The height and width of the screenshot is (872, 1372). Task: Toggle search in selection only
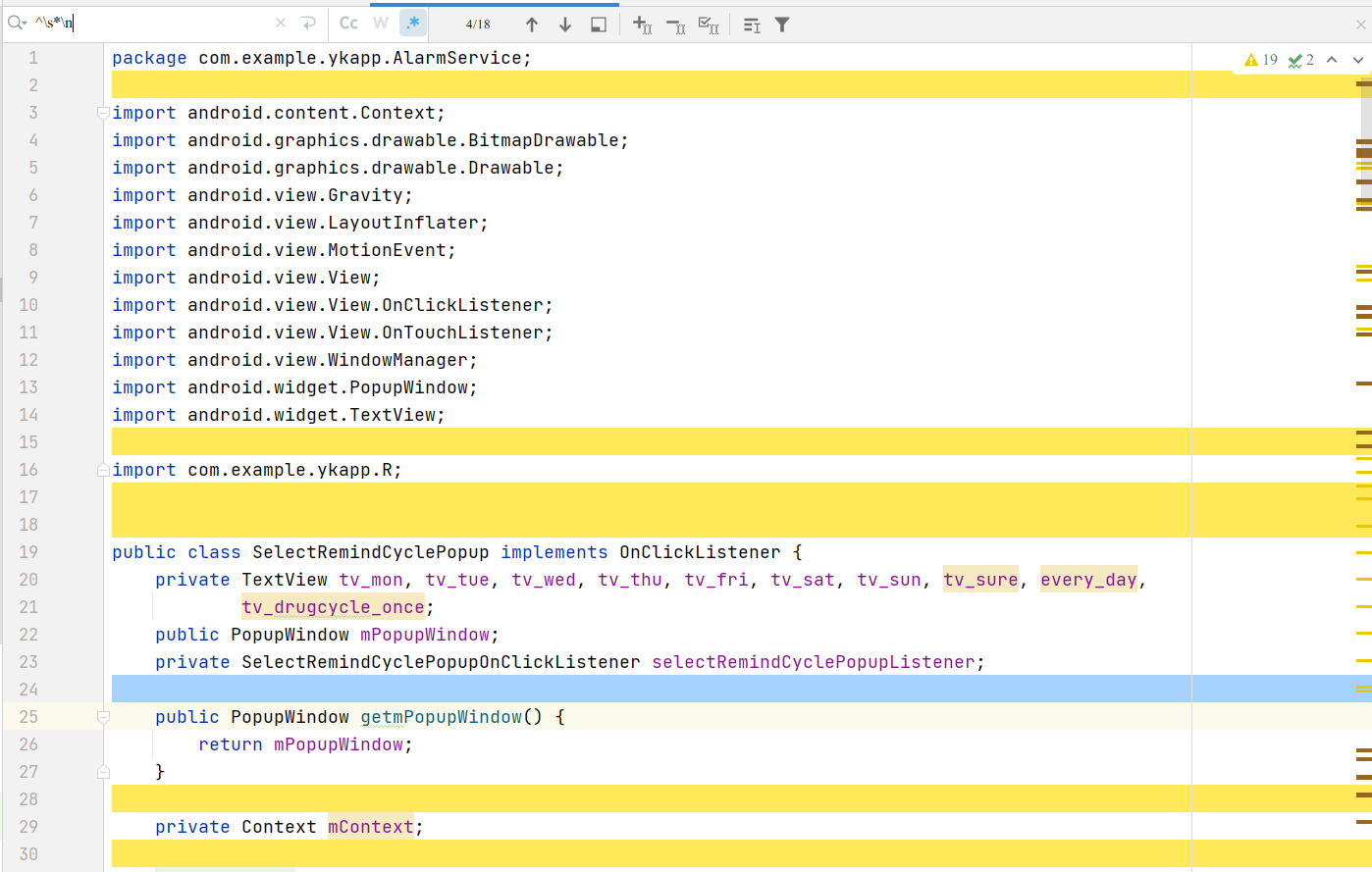pyautogui.click(x=752, y=25)
